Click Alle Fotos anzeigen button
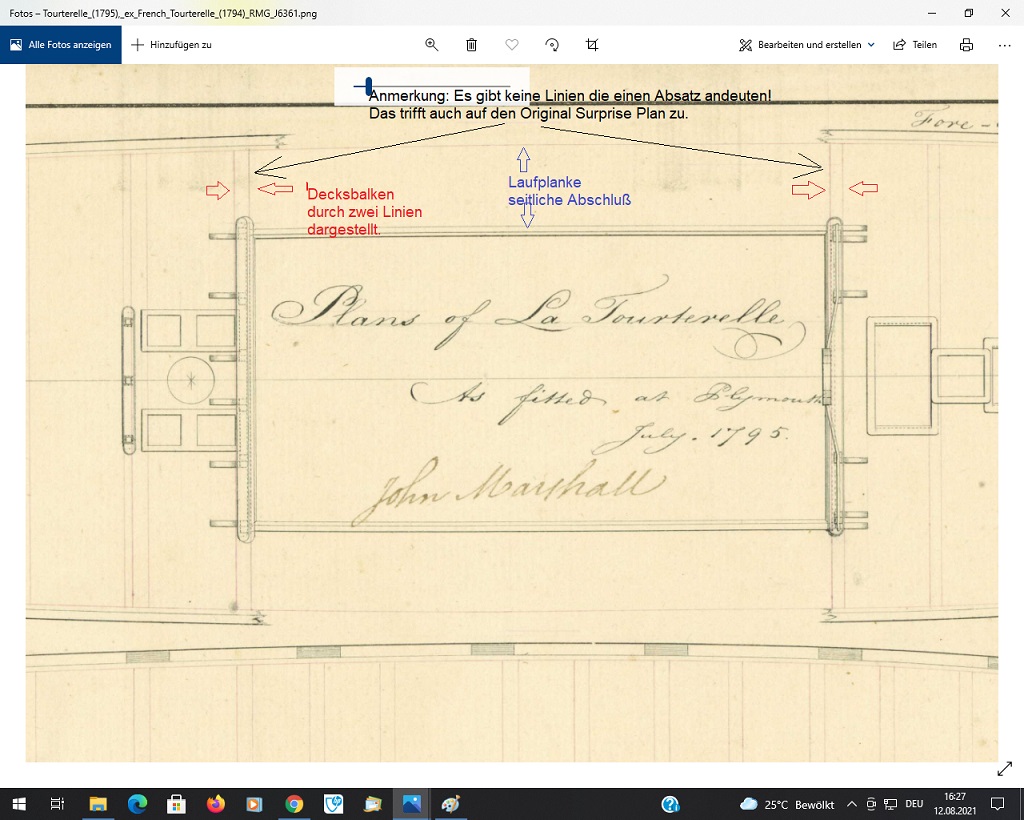Screen dimensions: 1024x820 61,45
